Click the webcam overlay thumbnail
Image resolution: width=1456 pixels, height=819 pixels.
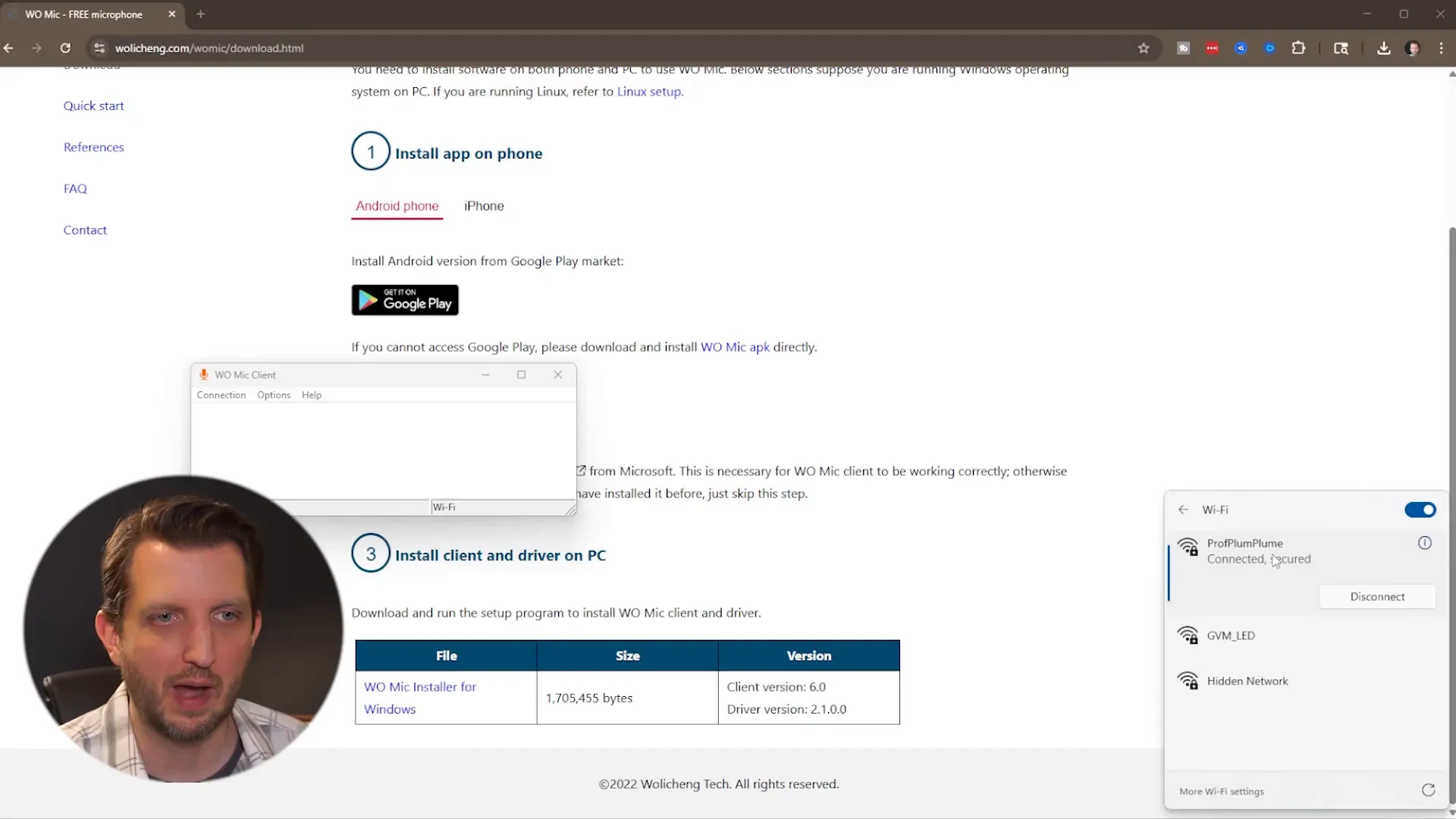tap(183, 629)
